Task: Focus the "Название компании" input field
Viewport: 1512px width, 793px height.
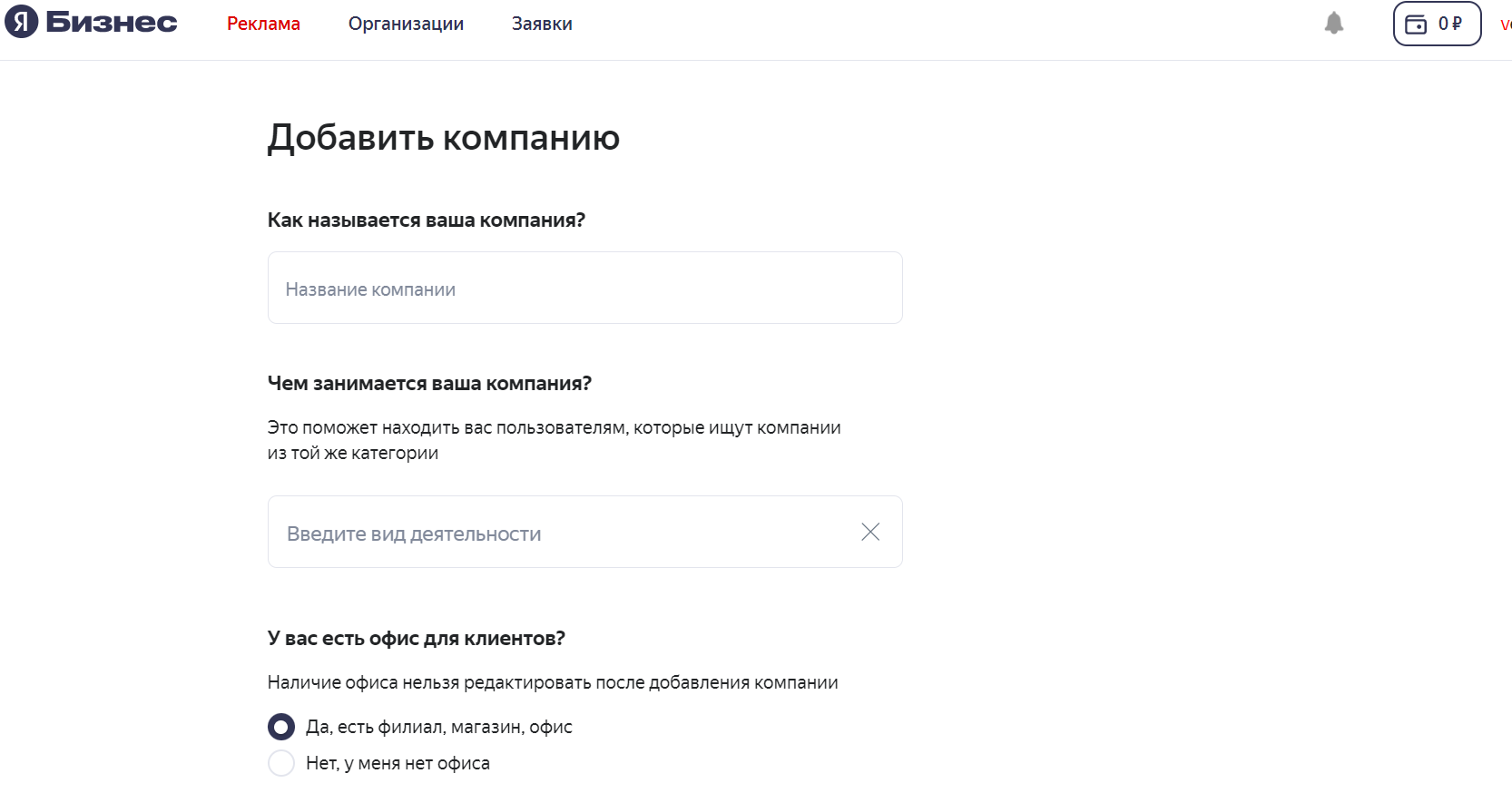Action: click(x=584, y=288)
